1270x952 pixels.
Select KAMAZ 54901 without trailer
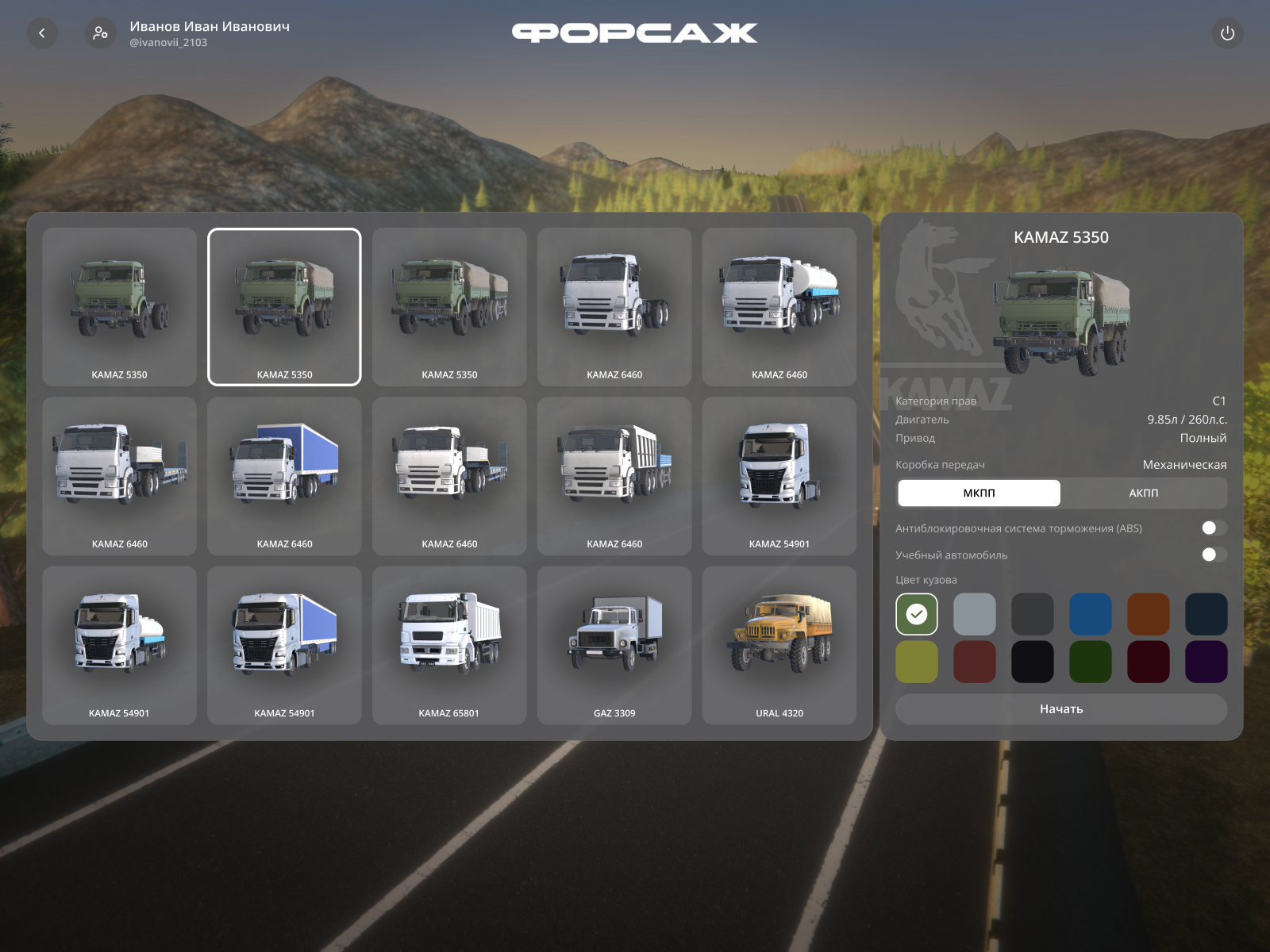[x=779, y=475]
